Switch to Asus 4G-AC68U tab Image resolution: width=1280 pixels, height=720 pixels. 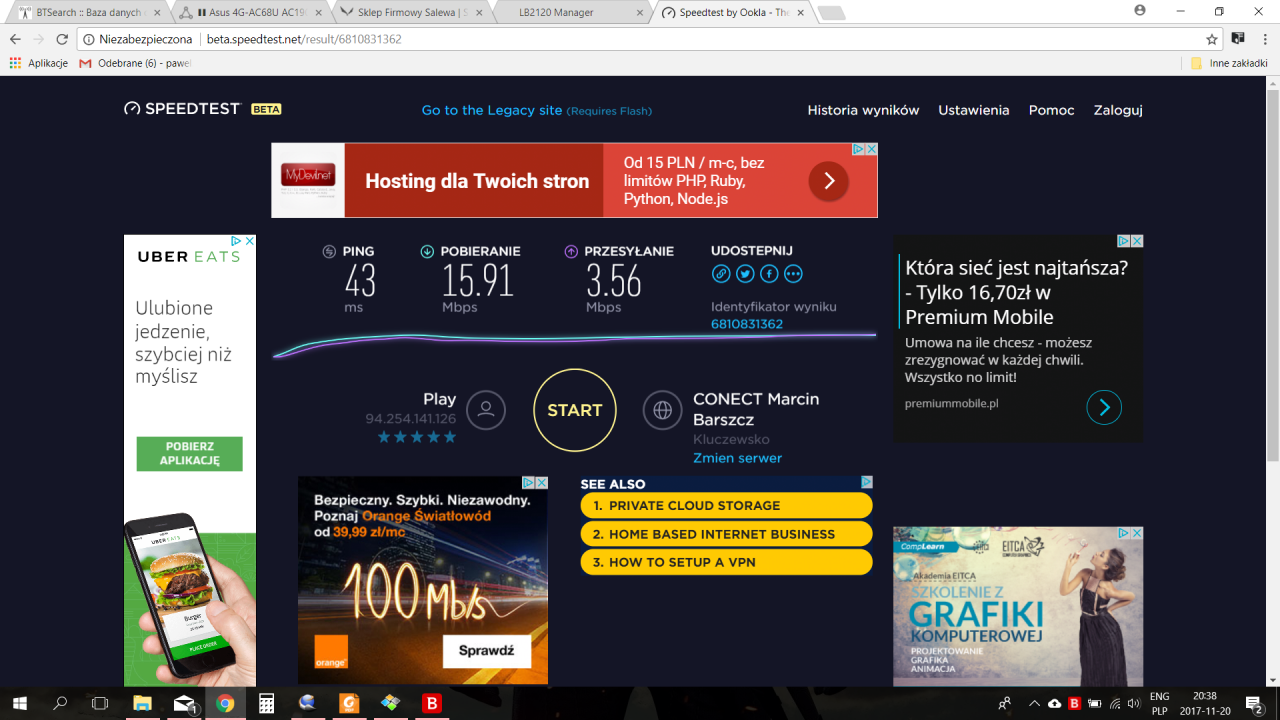point(250,12)
